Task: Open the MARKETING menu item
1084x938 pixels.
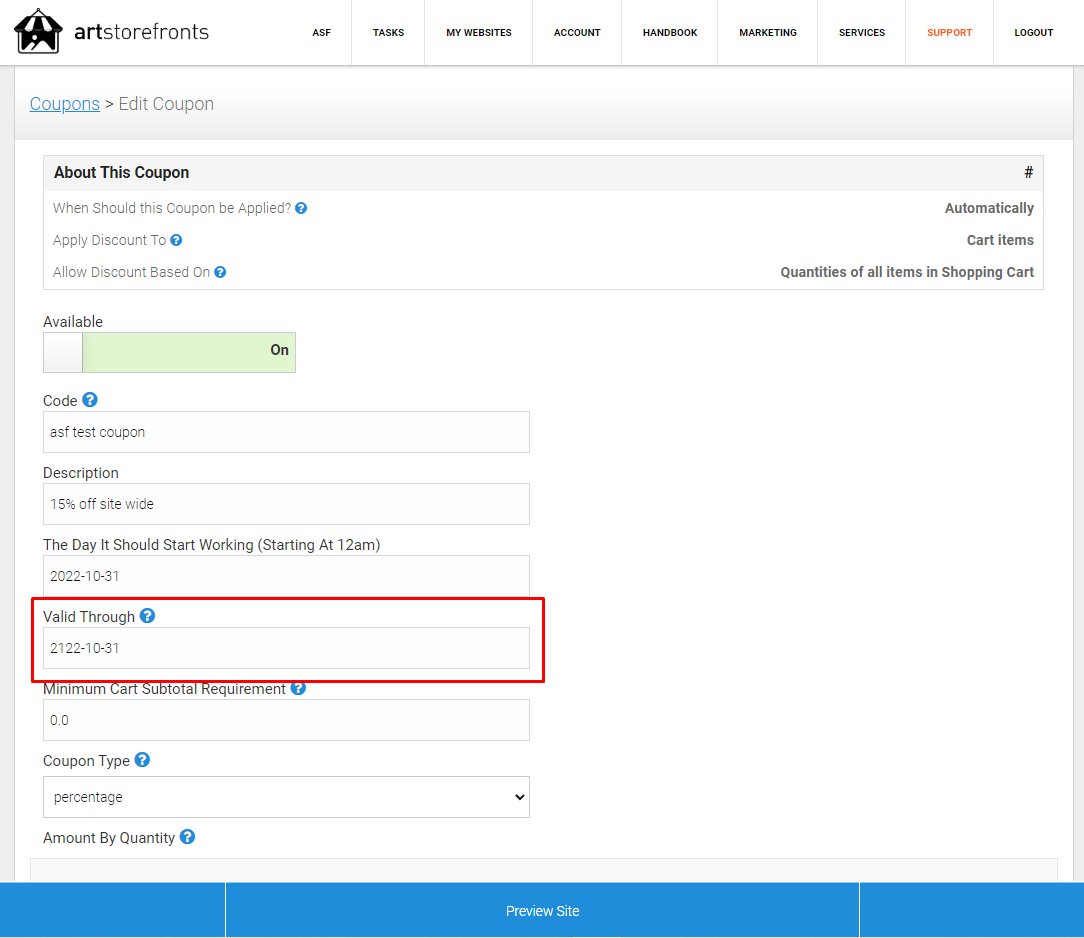Action: [x=768, y=32]
